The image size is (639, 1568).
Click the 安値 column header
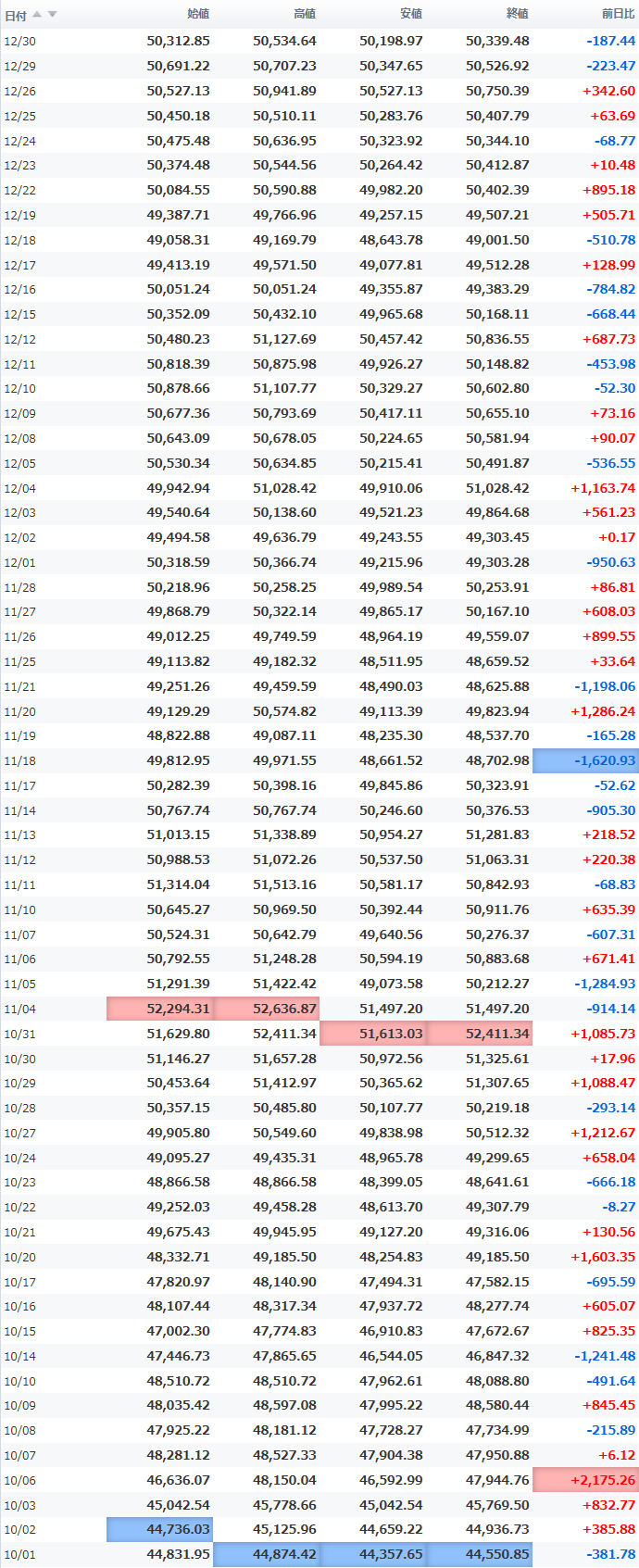[411, 14]
